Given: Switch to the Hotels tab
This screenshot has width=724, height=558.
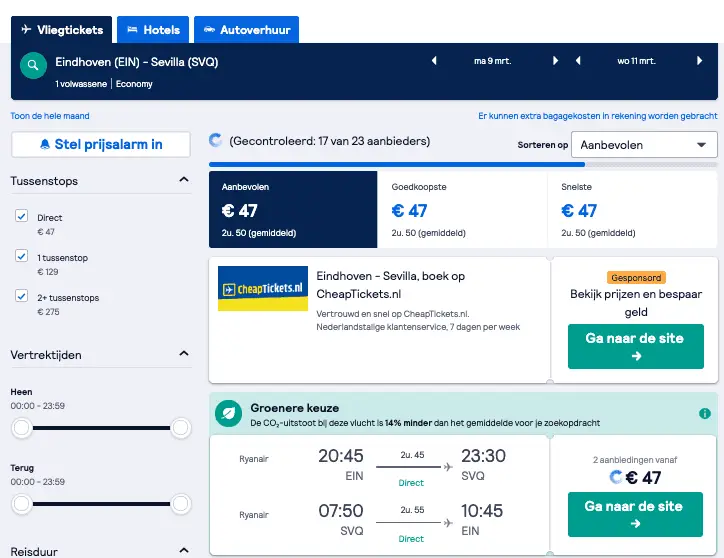Looking at the screenshot, I should 153,30.
